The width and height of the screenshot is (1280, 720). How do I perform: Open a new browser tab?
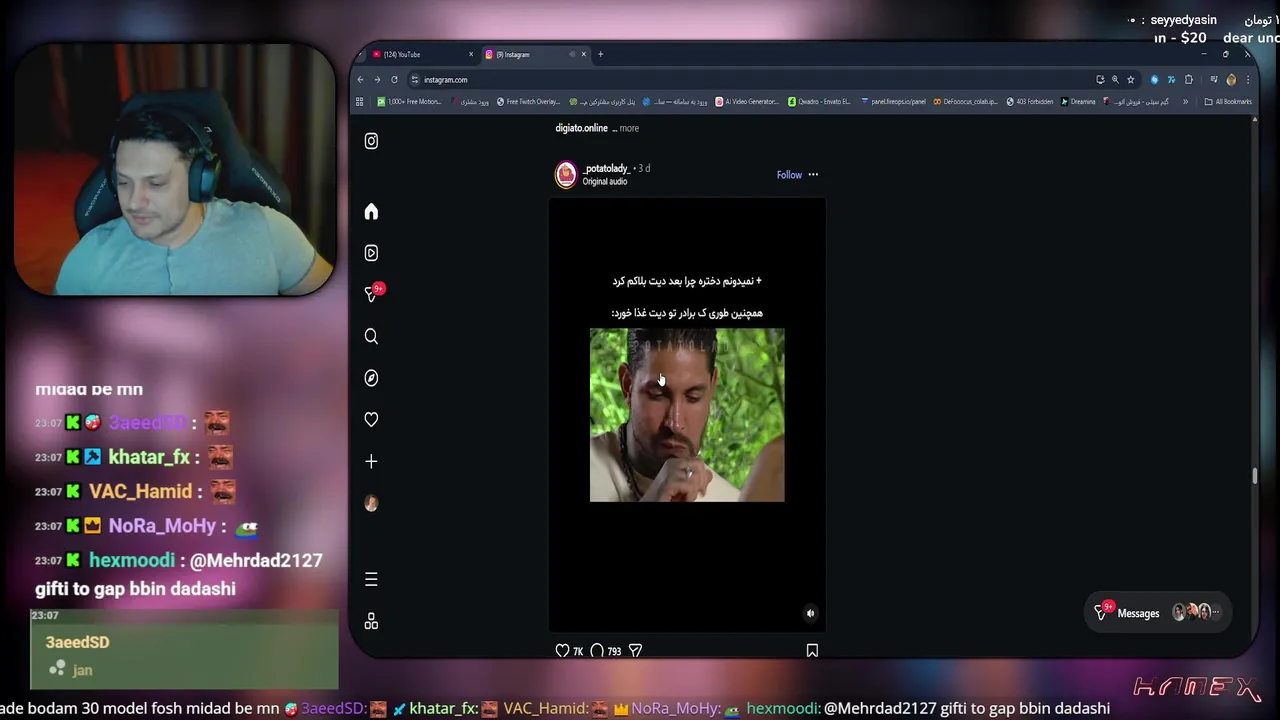click(x=600, y=54)
